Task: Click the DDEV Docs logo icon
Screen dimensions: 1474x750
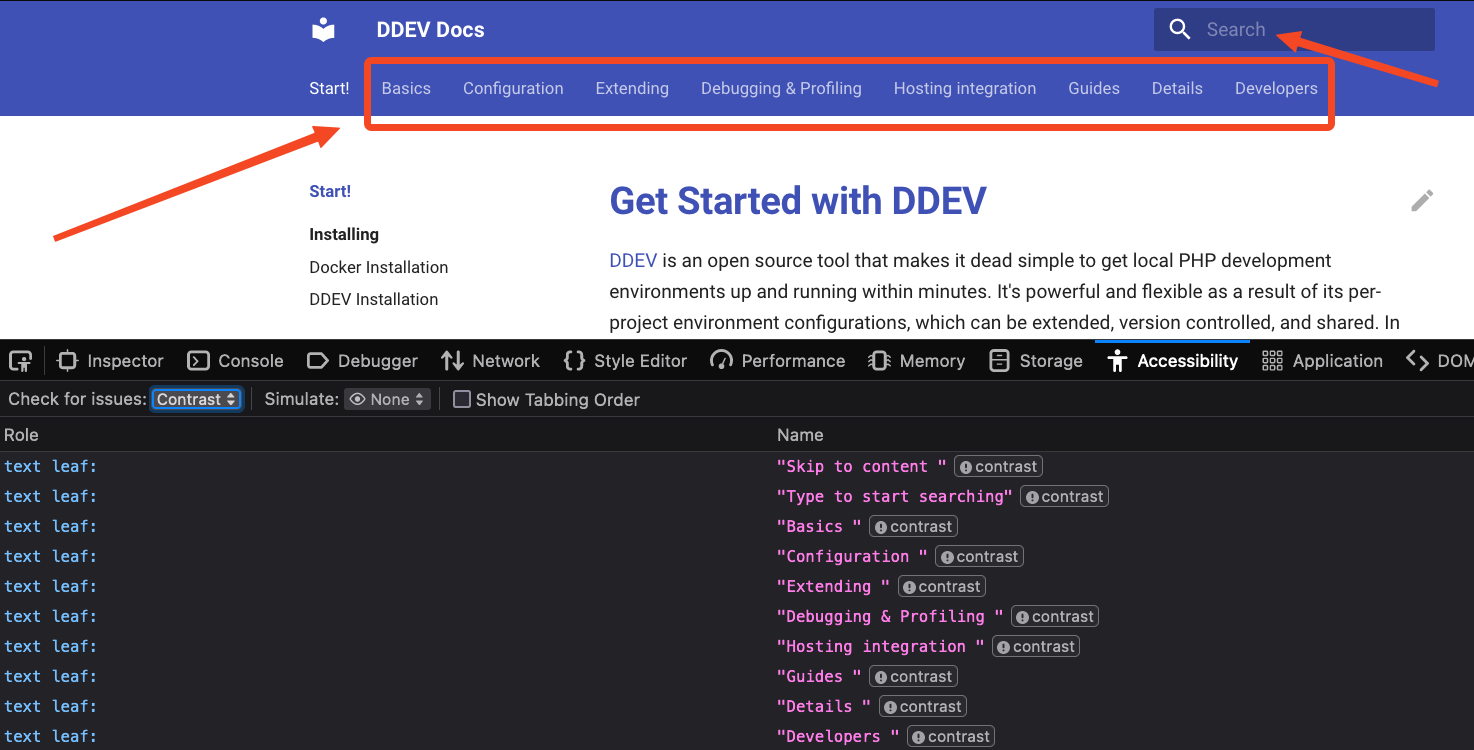Action: pyautogui.click(x=323, y=30)
